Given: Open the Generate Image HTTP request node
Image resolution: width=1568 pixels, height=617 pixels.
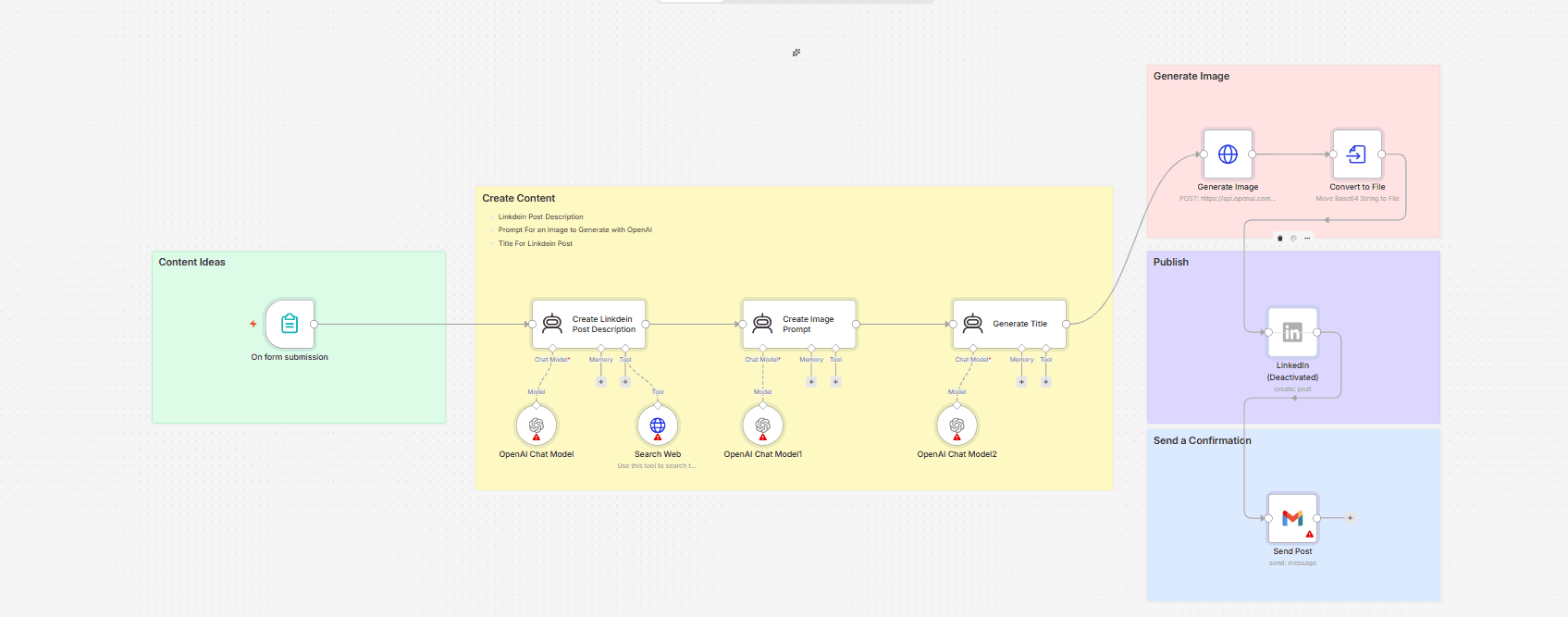Looking at the screenshot, I should (1228, 154).
